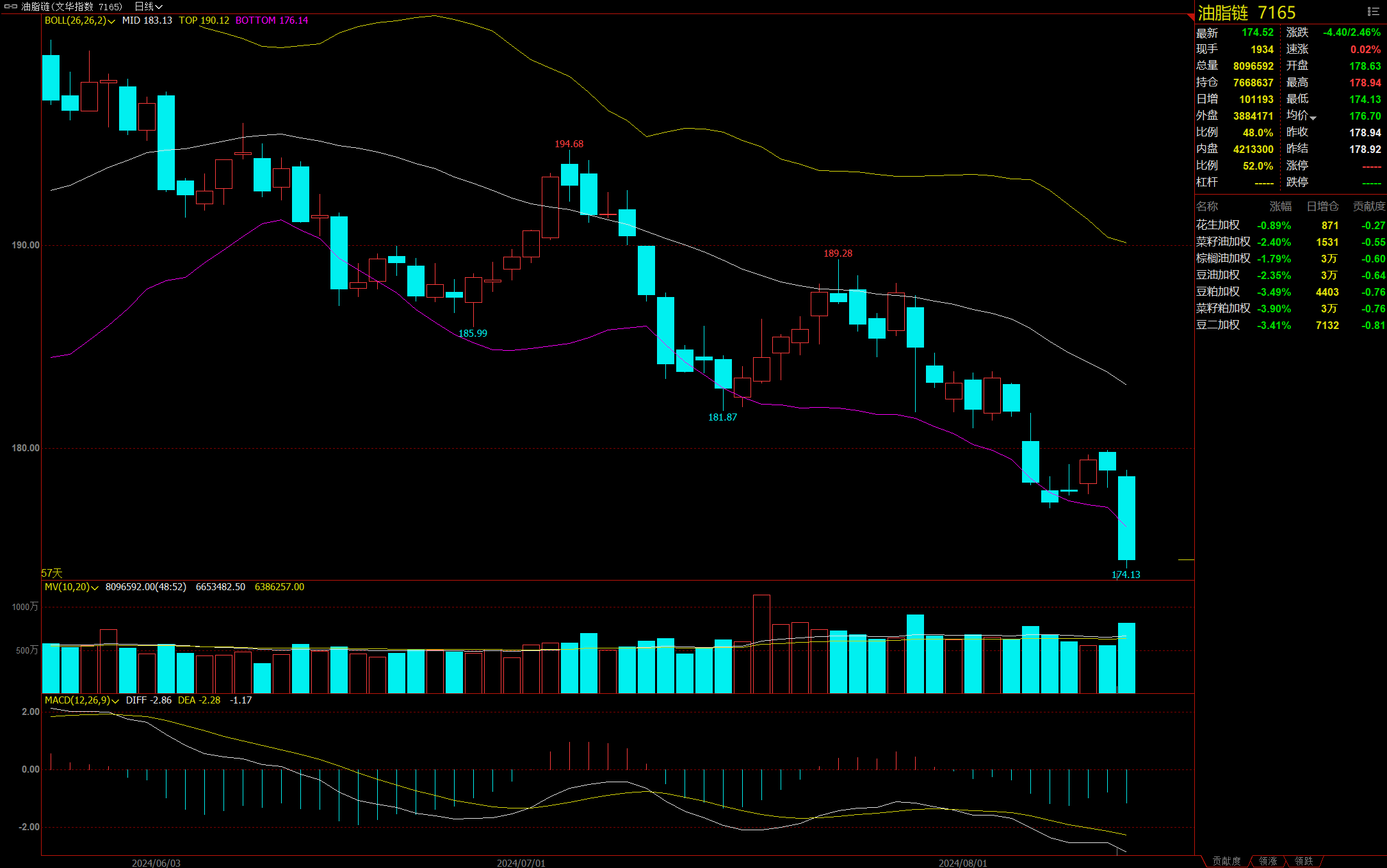Click the BOLL MID 183.13 value

[147, 20]
